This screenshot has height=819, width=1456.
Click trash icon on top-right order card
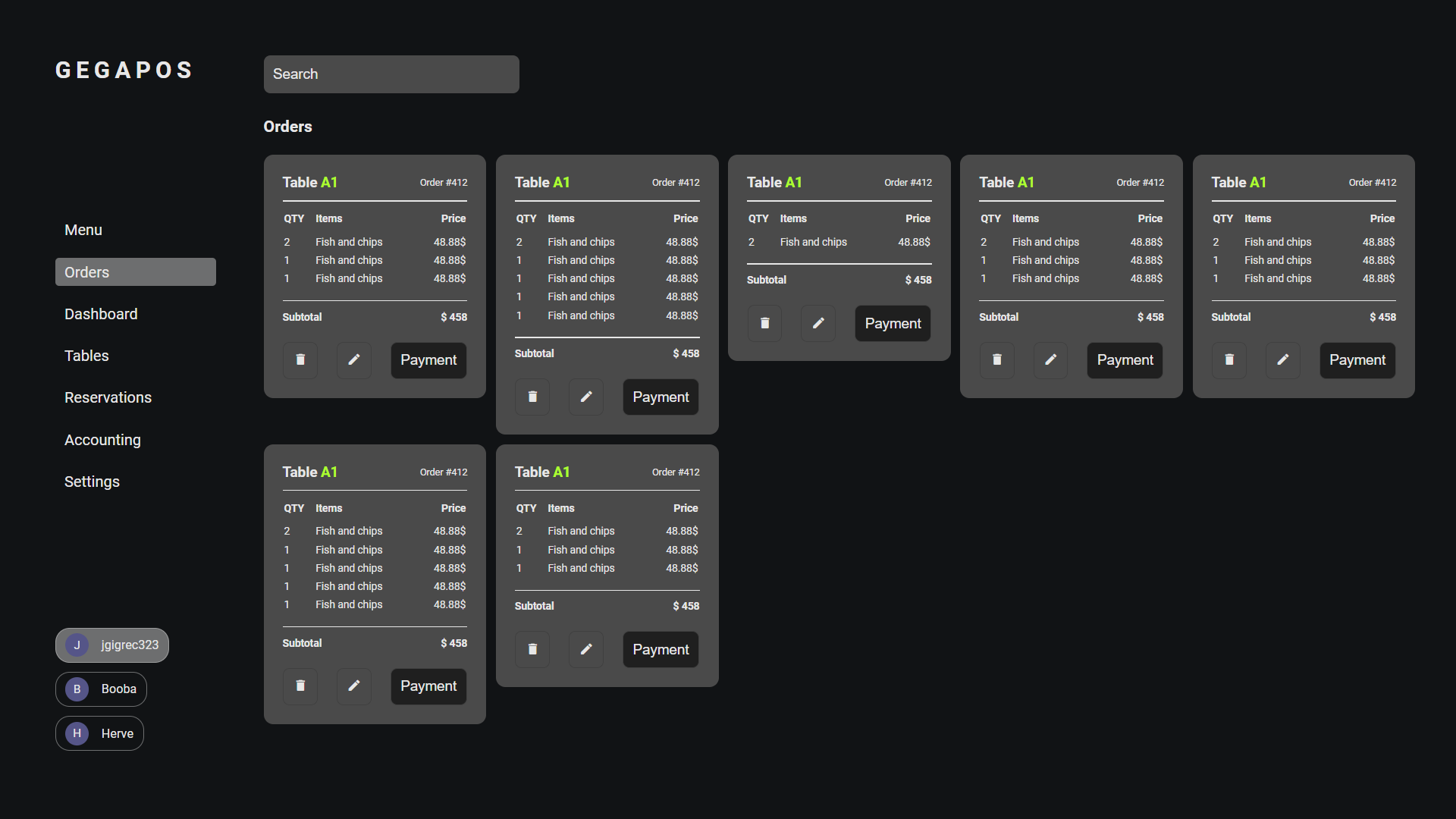click(1229, 360)
